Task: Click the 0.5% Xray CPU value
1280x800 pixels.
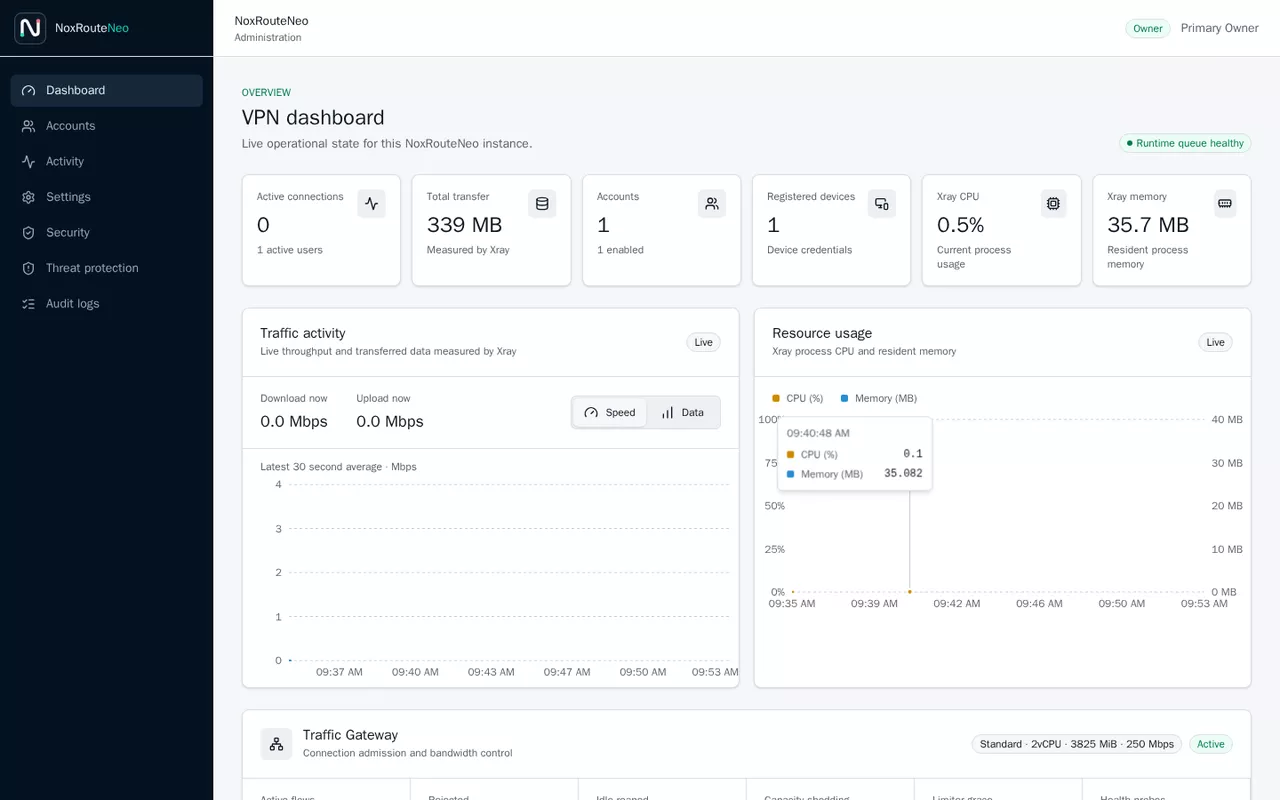Action: (x=960, y=225)
